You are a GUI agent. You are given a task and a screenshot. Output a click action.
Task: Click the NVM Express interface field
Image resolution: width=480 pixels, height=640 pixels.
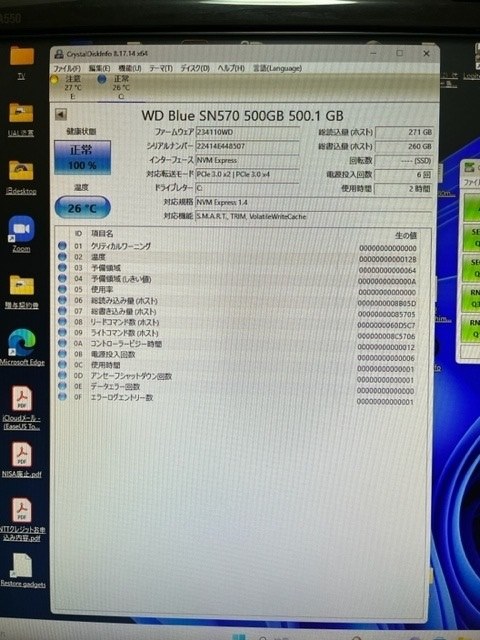point(247,160)
